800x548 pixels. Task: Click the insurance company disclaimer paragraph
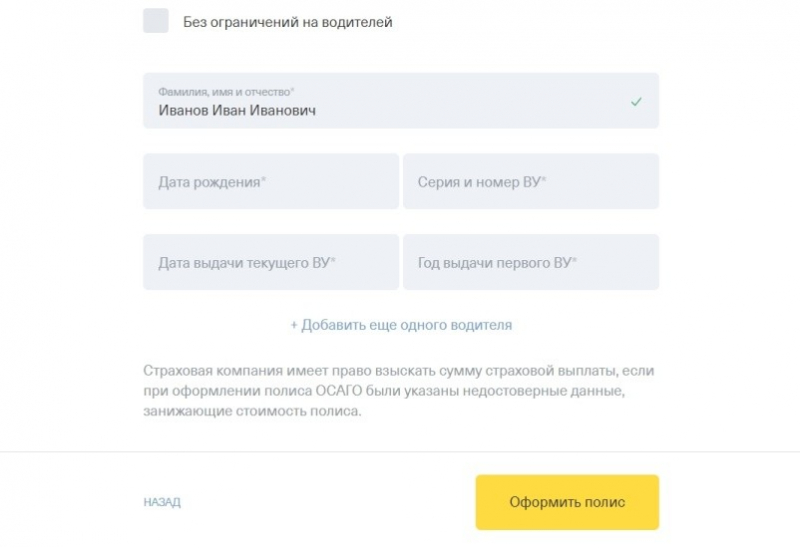[x=400, y=391]
